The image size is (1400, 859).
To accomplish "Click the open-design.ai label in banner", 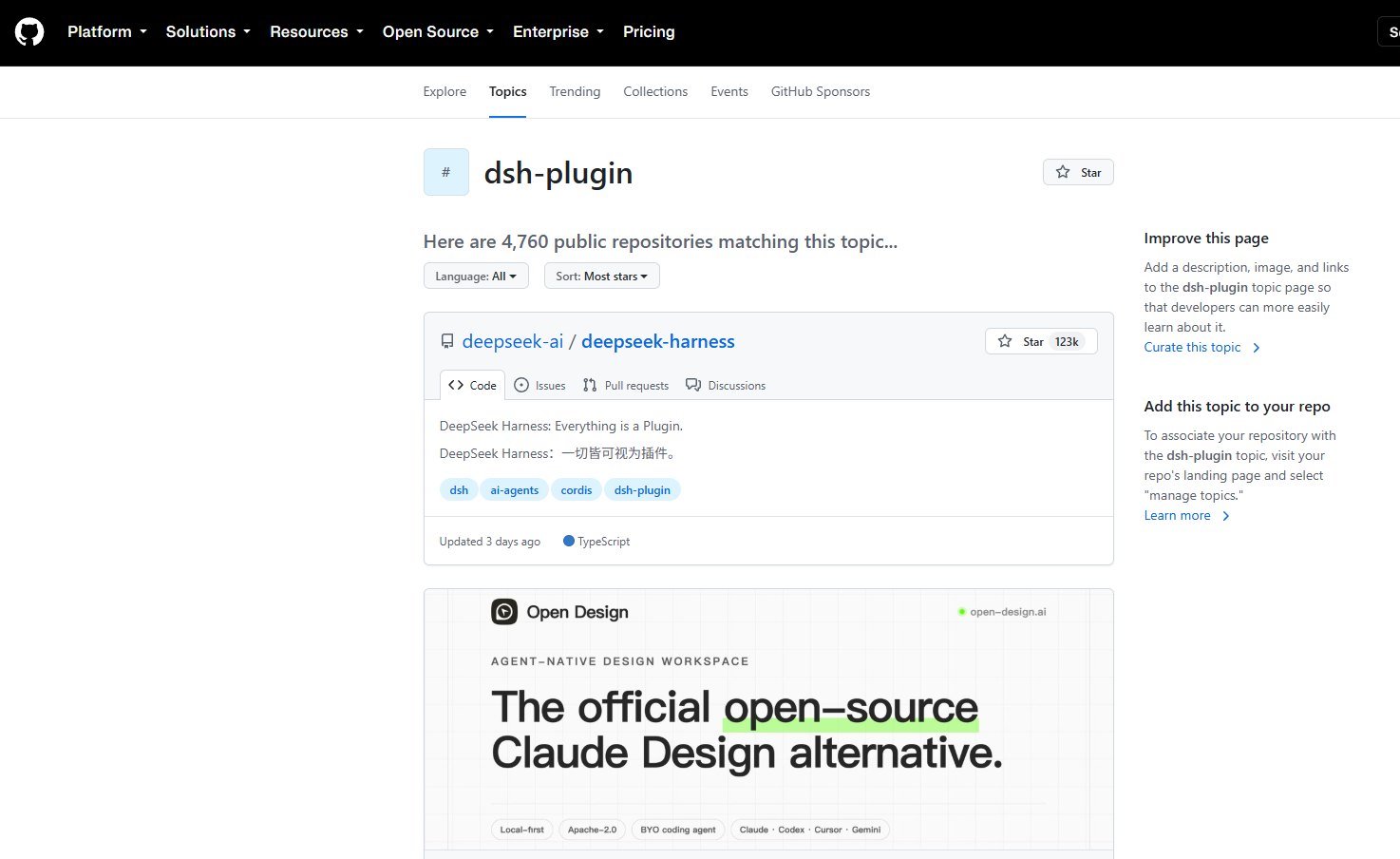I will [1008, 612].
